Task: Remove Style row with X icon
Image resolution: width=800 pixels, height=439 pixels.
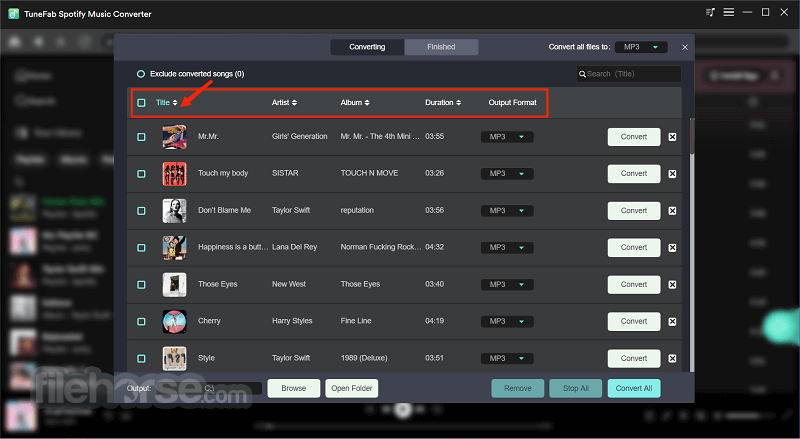Action: pos(672,358)
